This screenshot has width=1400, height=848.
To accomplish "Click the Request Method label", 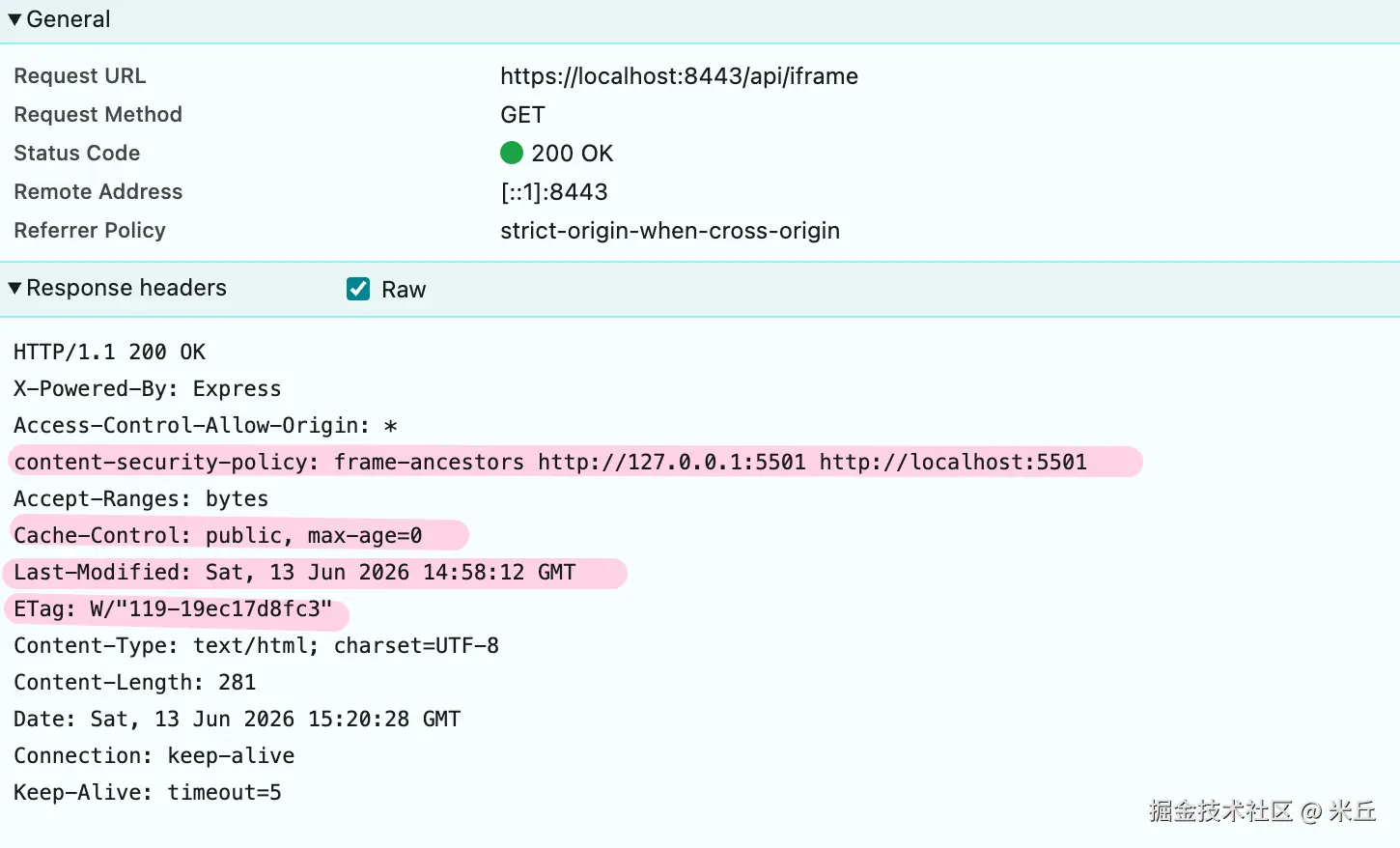I will click(x=98, y=115).
